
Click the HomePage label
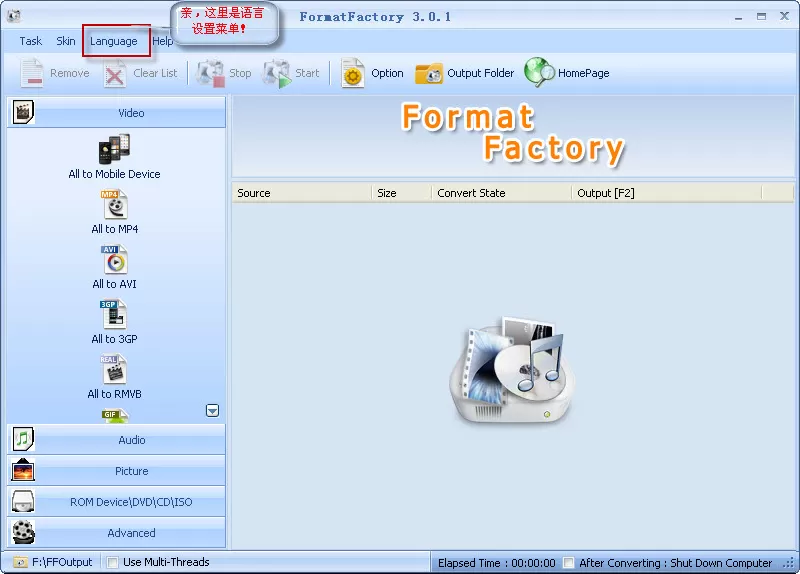(x=584, y=73)
